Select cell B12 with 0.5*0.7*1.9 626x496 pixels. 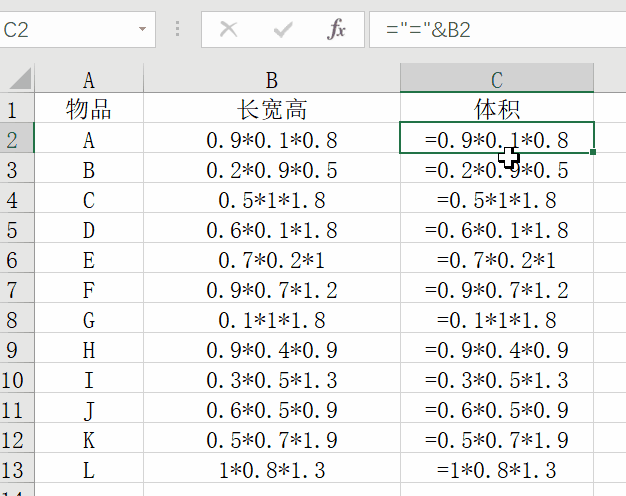(x=271, y=437)
